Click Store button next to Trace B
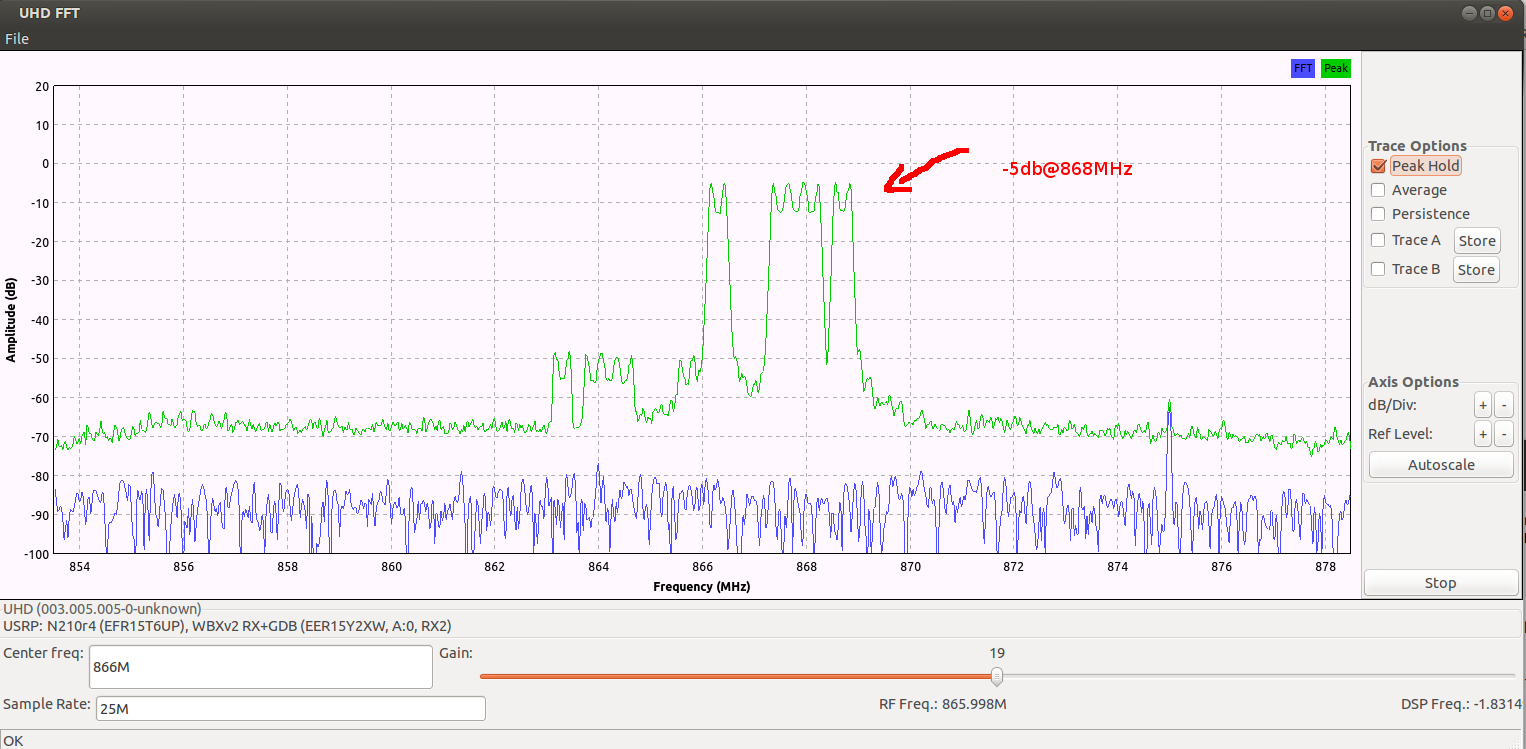The image size is (1526, 749). (x=1477, y=270)
